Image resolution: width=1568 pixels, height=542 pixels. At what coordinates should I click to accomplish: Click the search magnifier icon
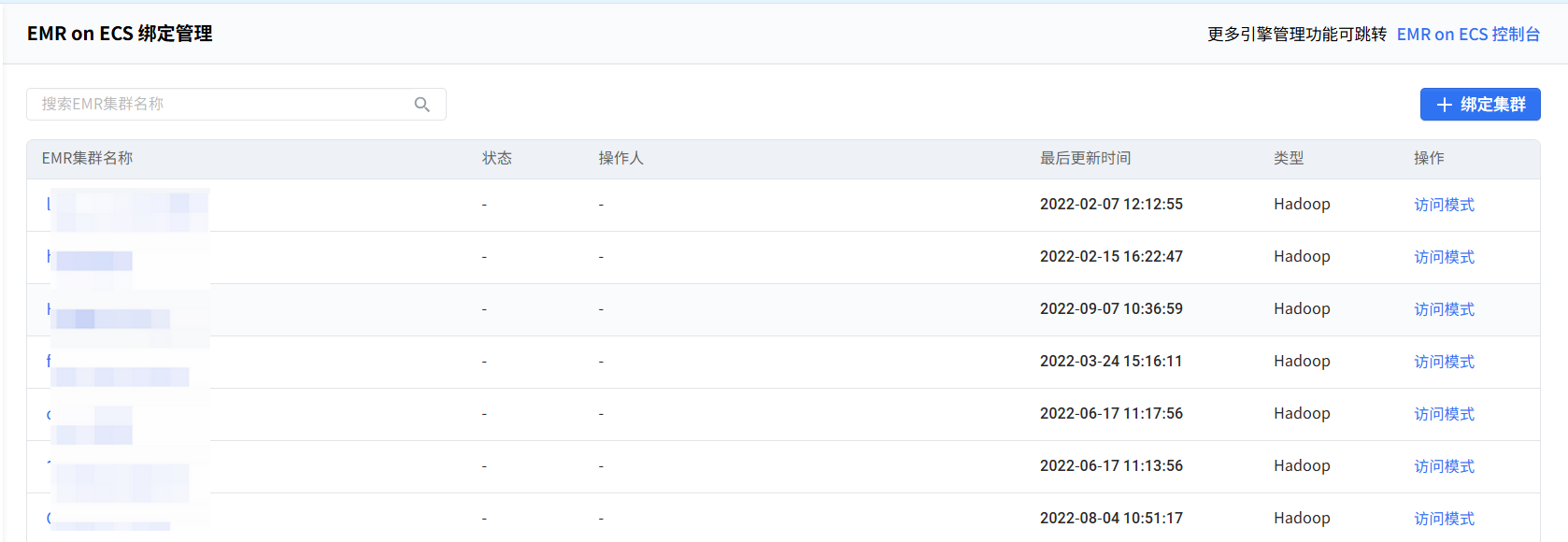click(422, 105)
